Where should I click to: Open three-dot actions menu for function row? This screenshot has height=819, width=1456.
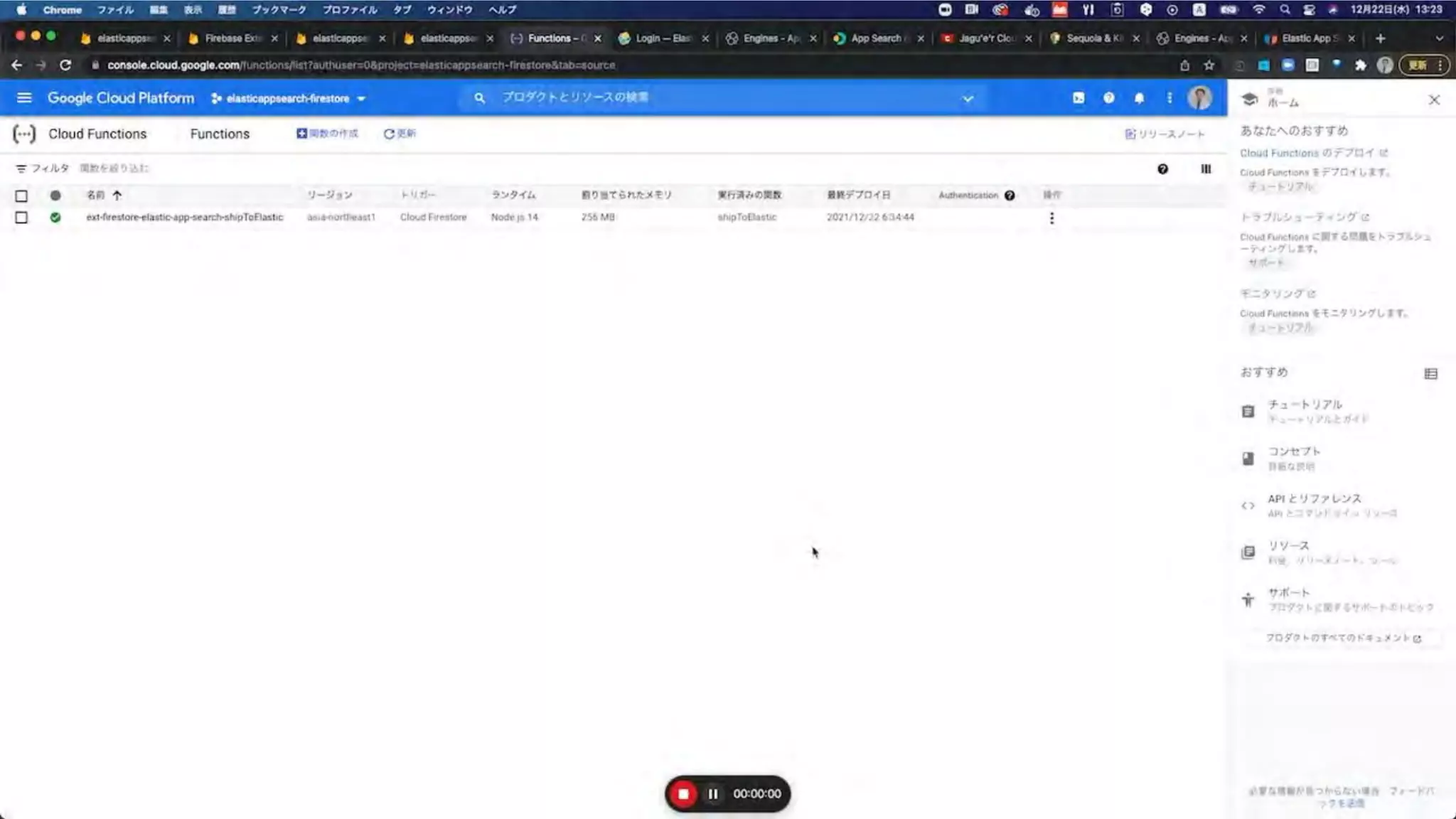click(1051, 218)
